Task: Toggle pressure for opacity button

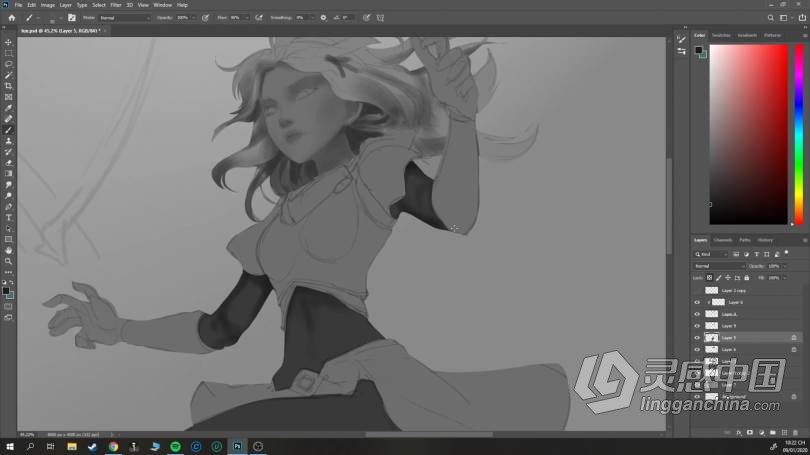Action: click(x=206, y=18)
